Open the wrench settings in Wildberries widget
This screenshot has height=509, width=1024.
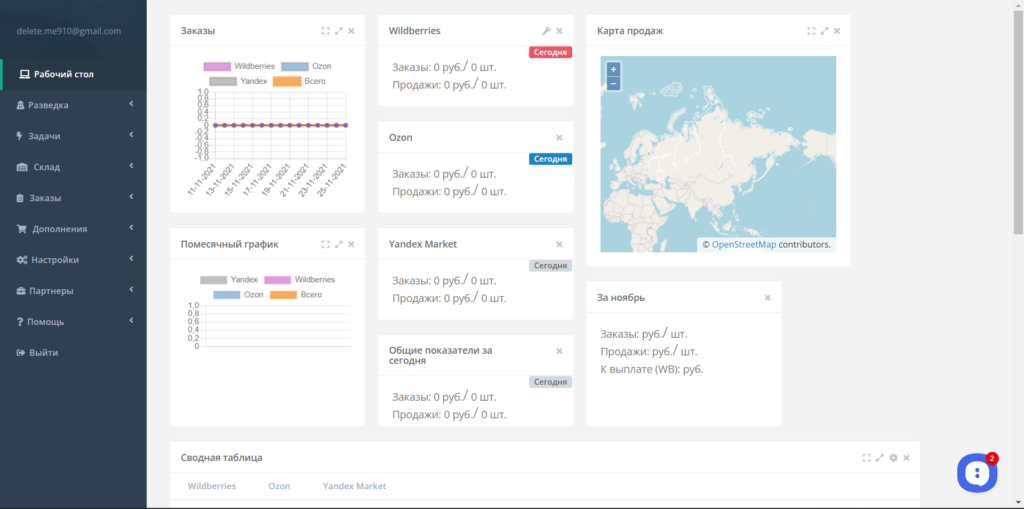pyautogui.click(x=547, y=31)
